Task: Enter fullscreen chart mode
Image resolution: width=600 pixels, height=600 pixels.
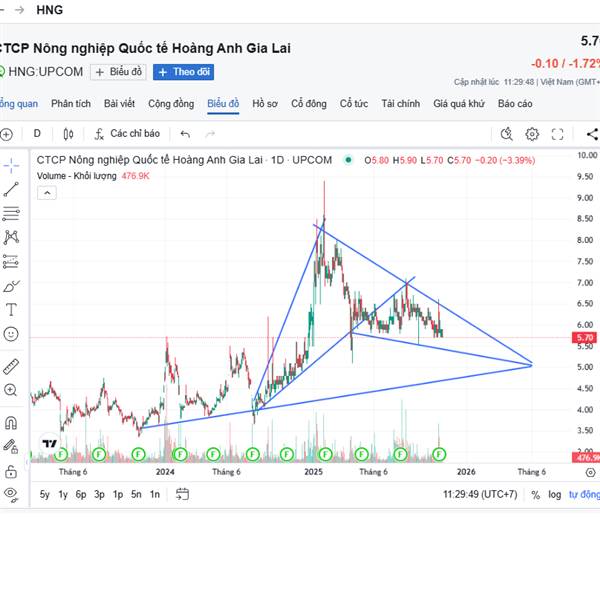Action: 557,134
